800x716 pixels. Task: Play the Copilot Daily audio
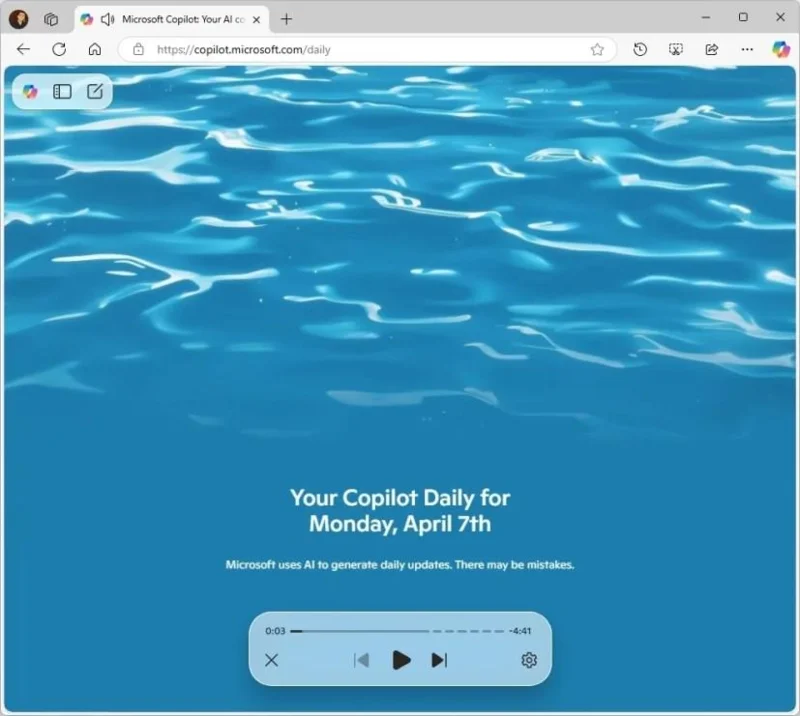(401, 660)
